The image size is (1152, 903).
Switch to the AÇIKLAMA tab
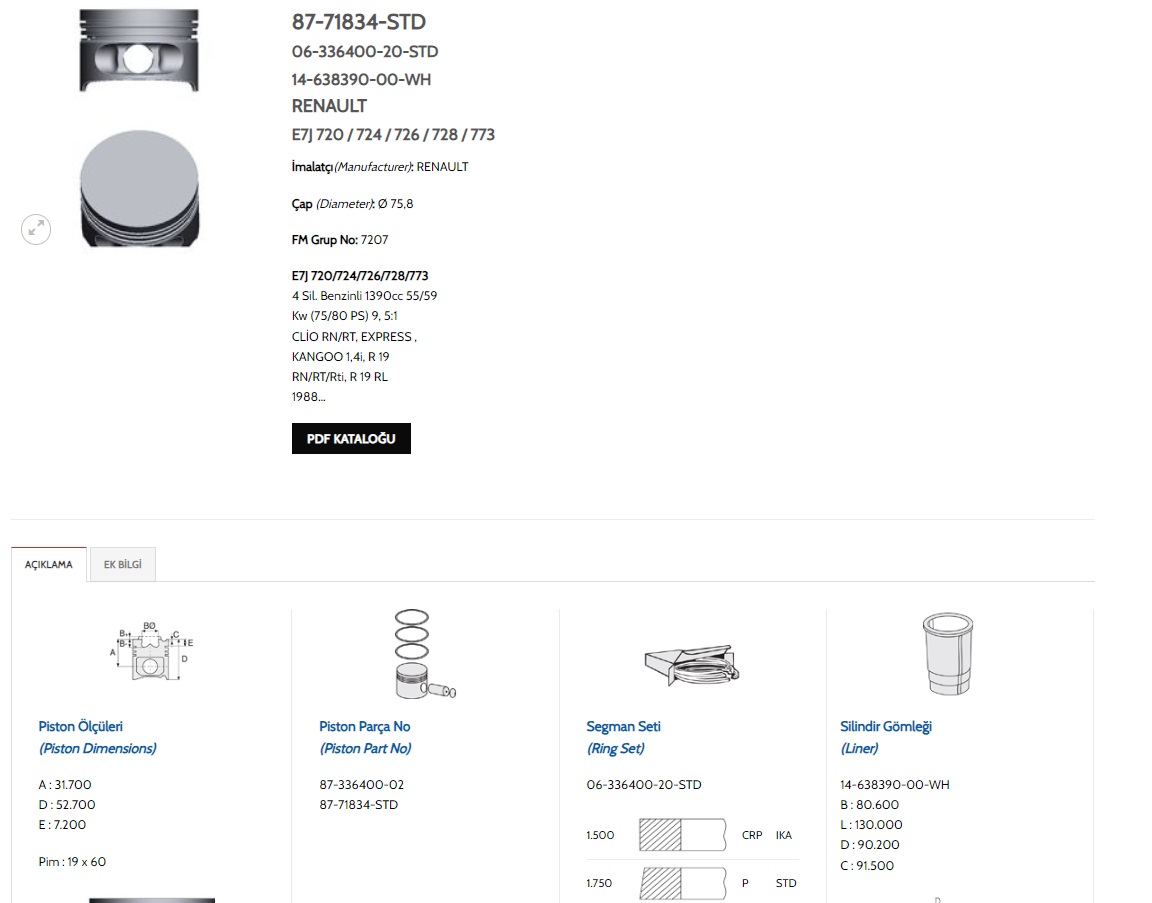click(49, 565)
